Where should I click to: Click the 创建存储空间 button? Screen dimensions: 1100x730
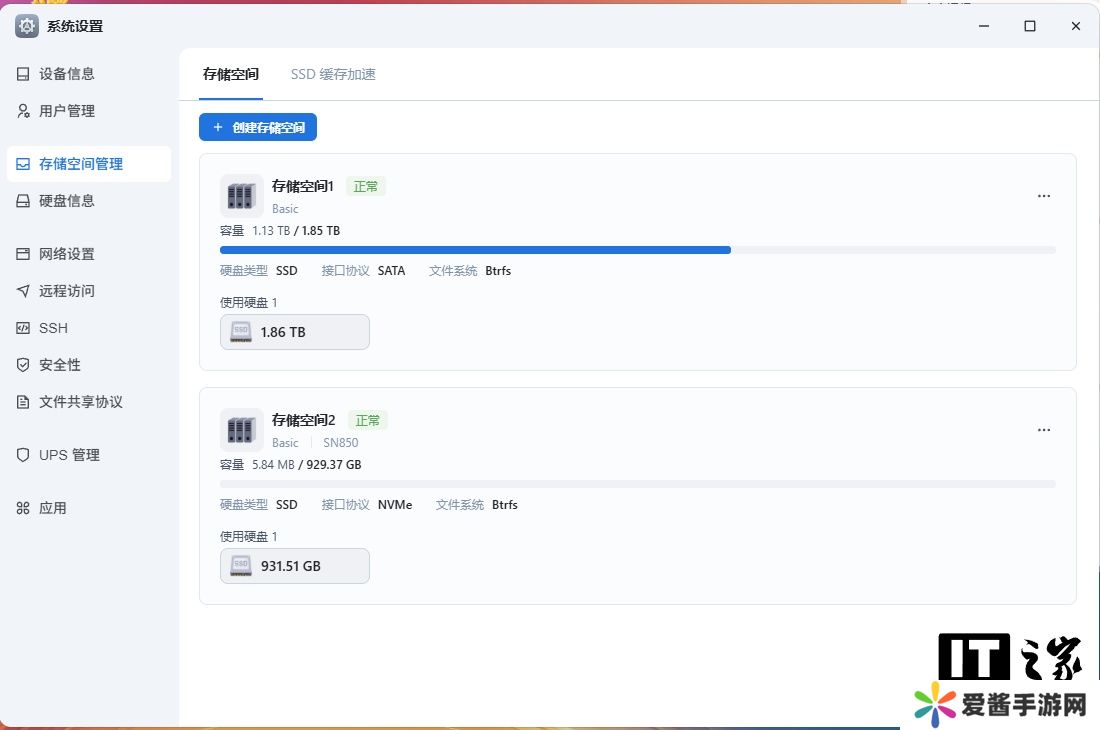click(x=258, y=127)
